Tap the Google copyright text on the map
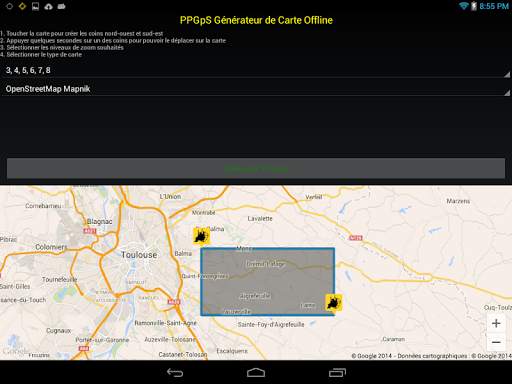The width and height of the screenshot is (512, 384). coord(431,356)
